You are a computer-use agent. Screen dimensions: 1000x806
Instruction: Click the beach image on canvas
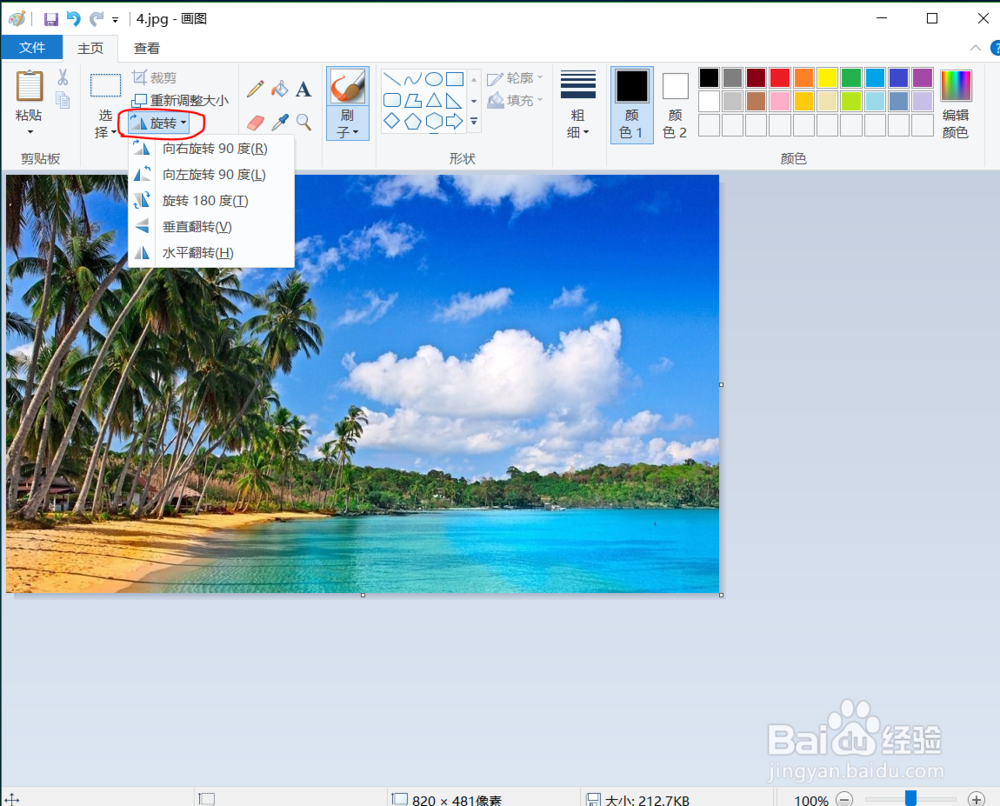point(362,384)
